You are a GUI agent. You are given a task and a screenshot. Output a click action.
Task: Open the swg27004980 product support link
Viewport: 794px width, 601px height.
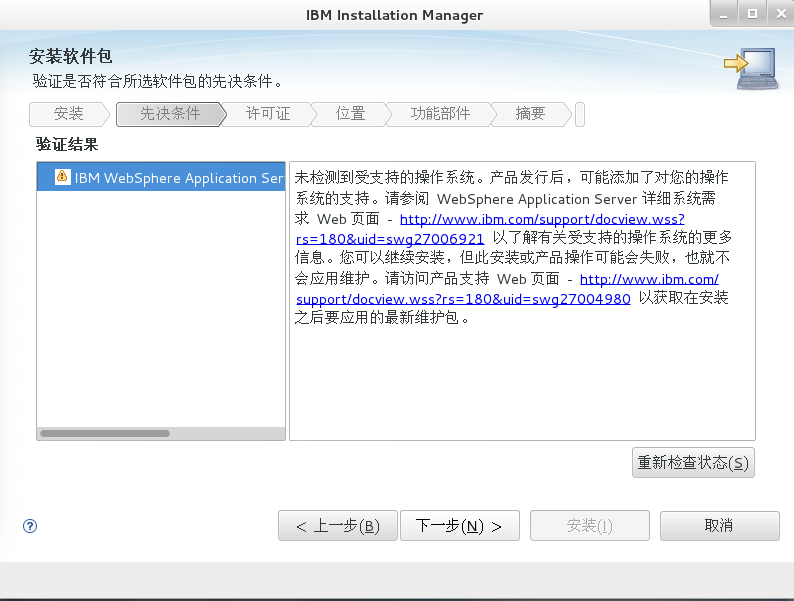point(507,289)
